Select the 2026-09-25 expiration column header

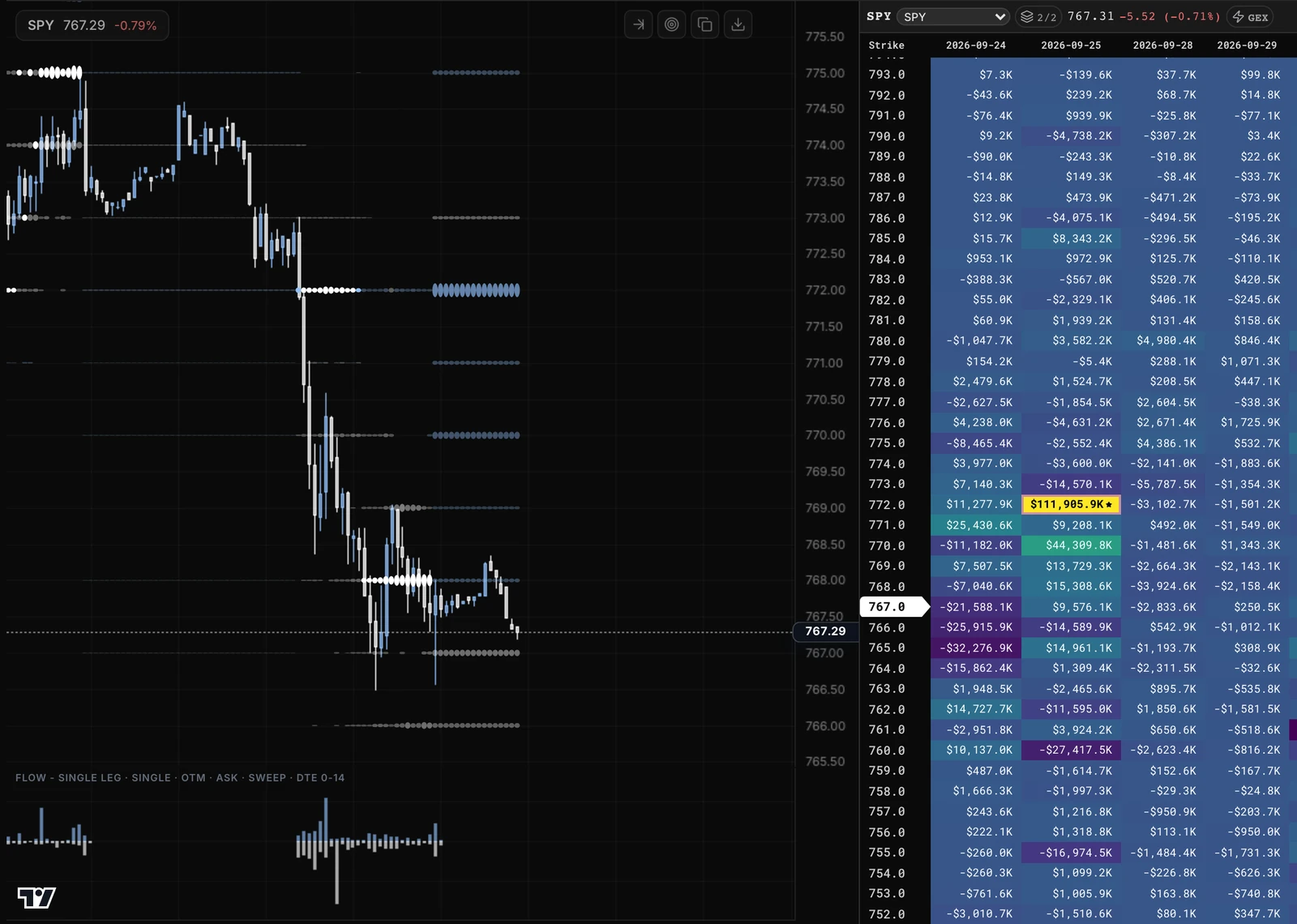click(1071, 45)
